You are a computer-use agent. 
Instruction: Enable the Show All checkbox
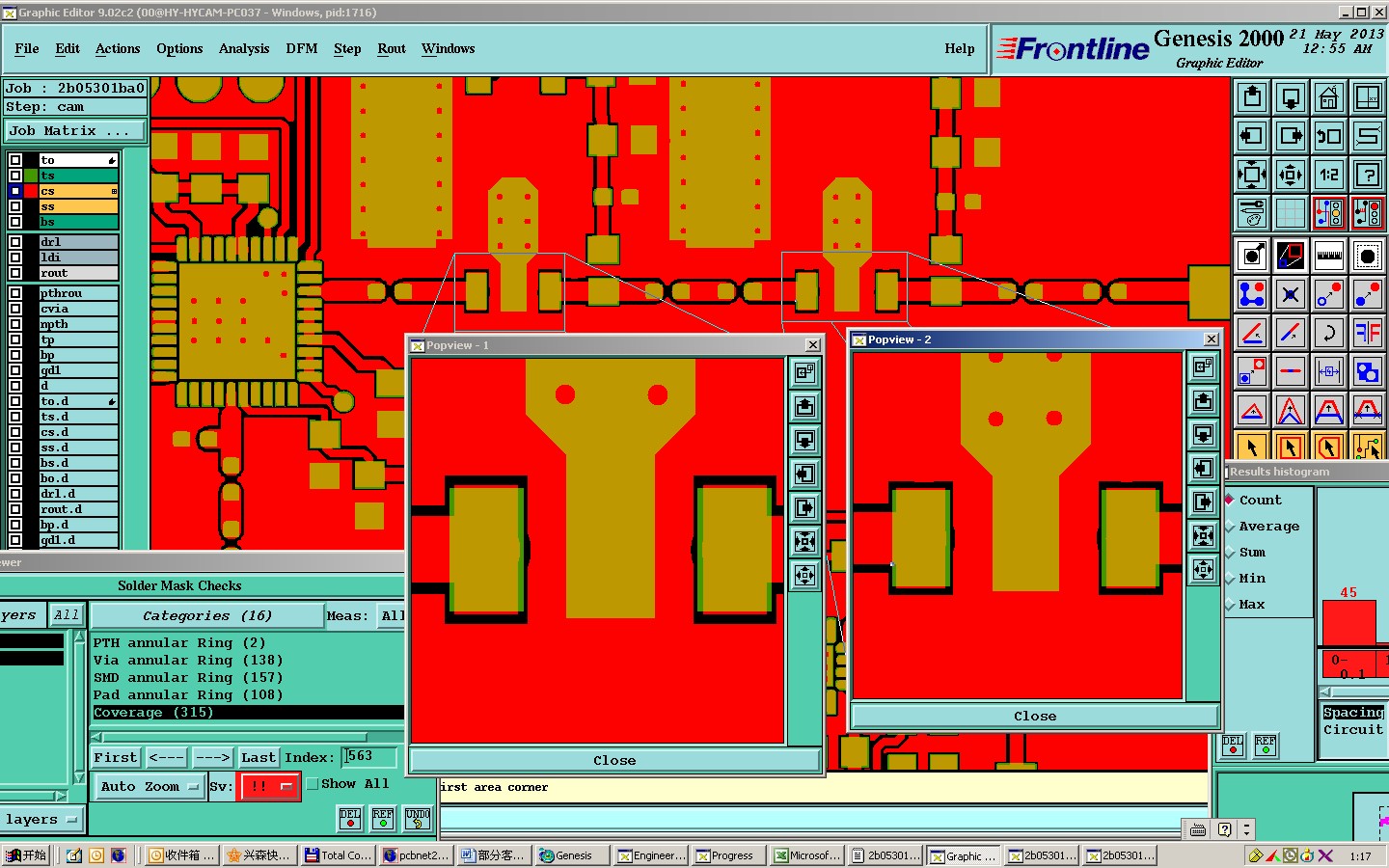tap(313, 784)
